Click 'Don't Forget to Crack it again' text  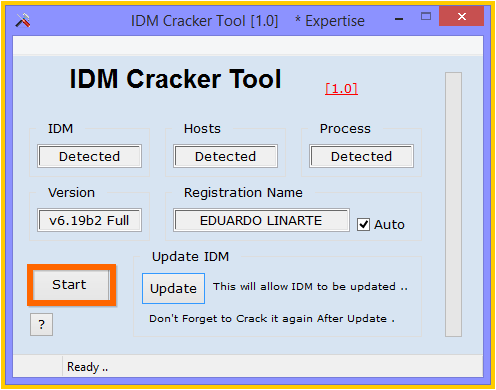coord(272,319)
